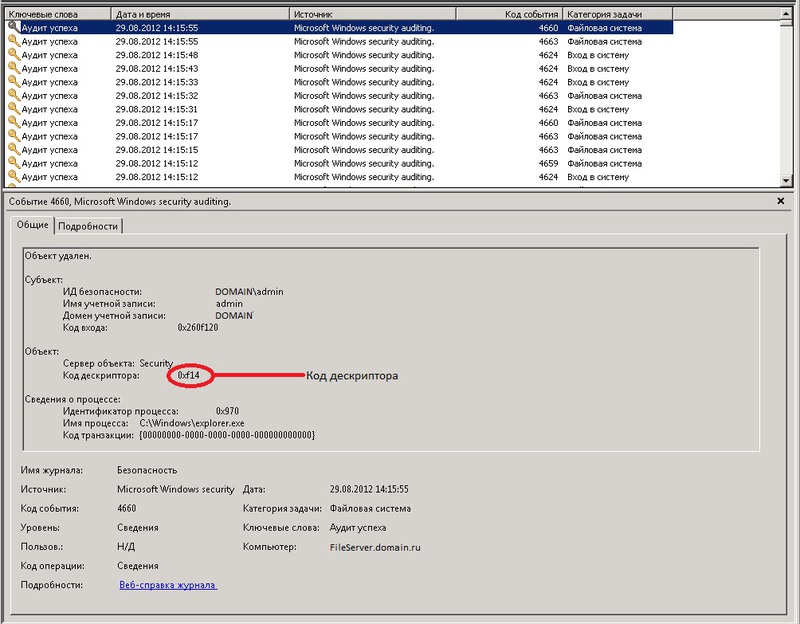800x624 pixels.
Task: Click key icon of the 14:15:43 event
Action: coord(14,69)
